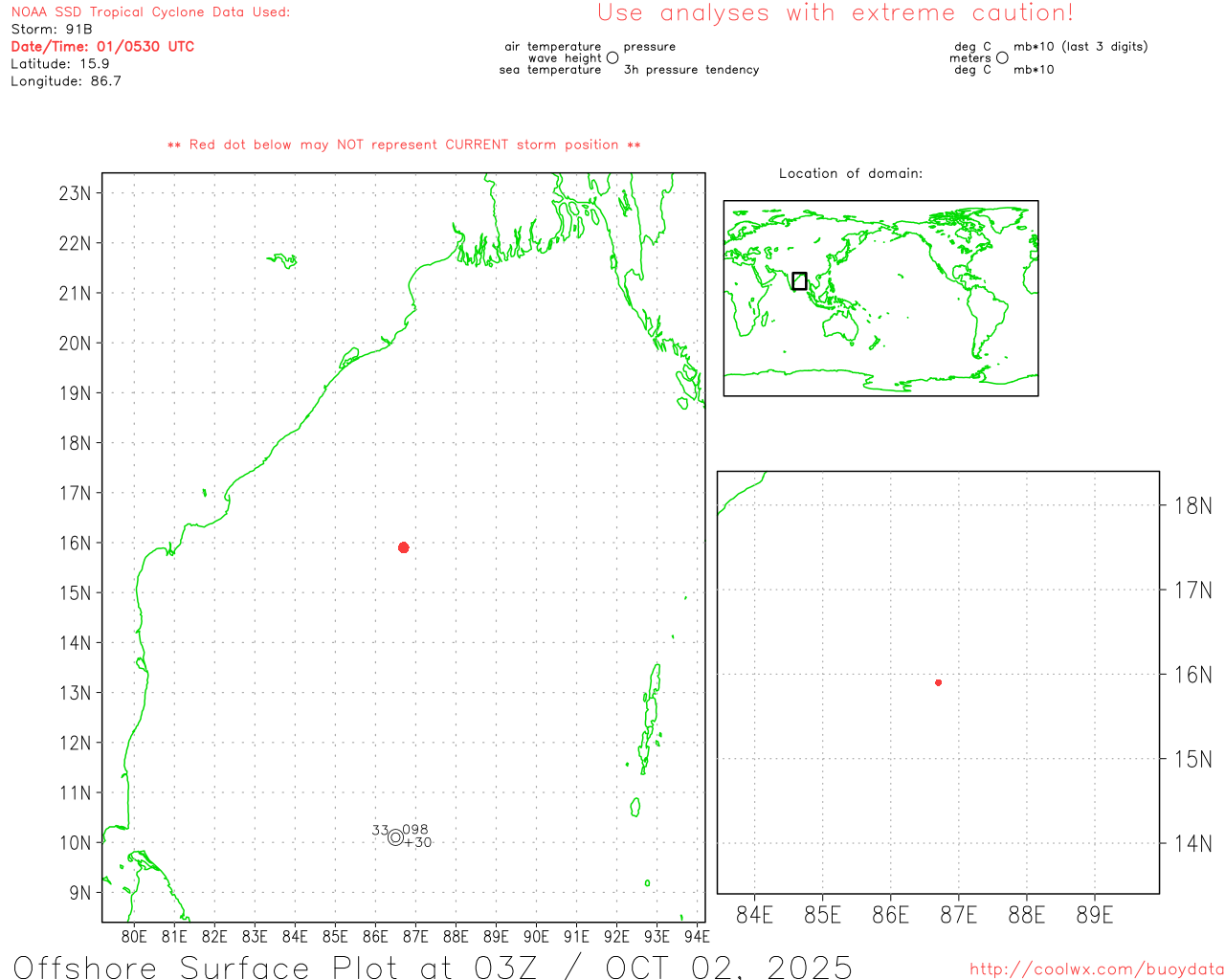Click the units legend circle beside meters
The height and width of the screenshot is (980, 1225).
(1002, 57)
